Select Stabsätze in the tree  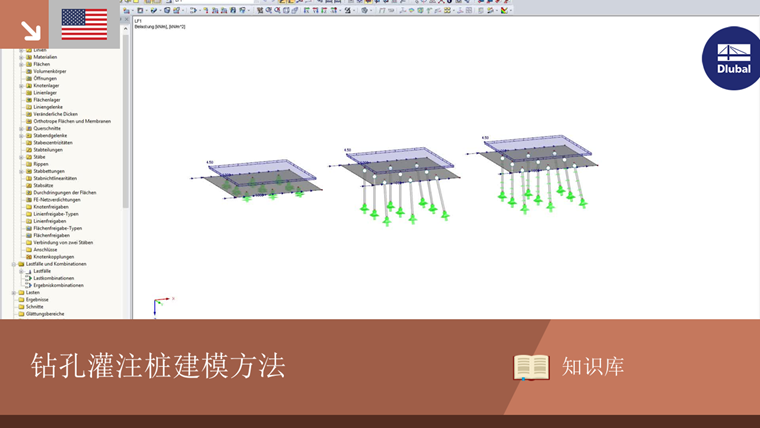click(x=43, y=185)
